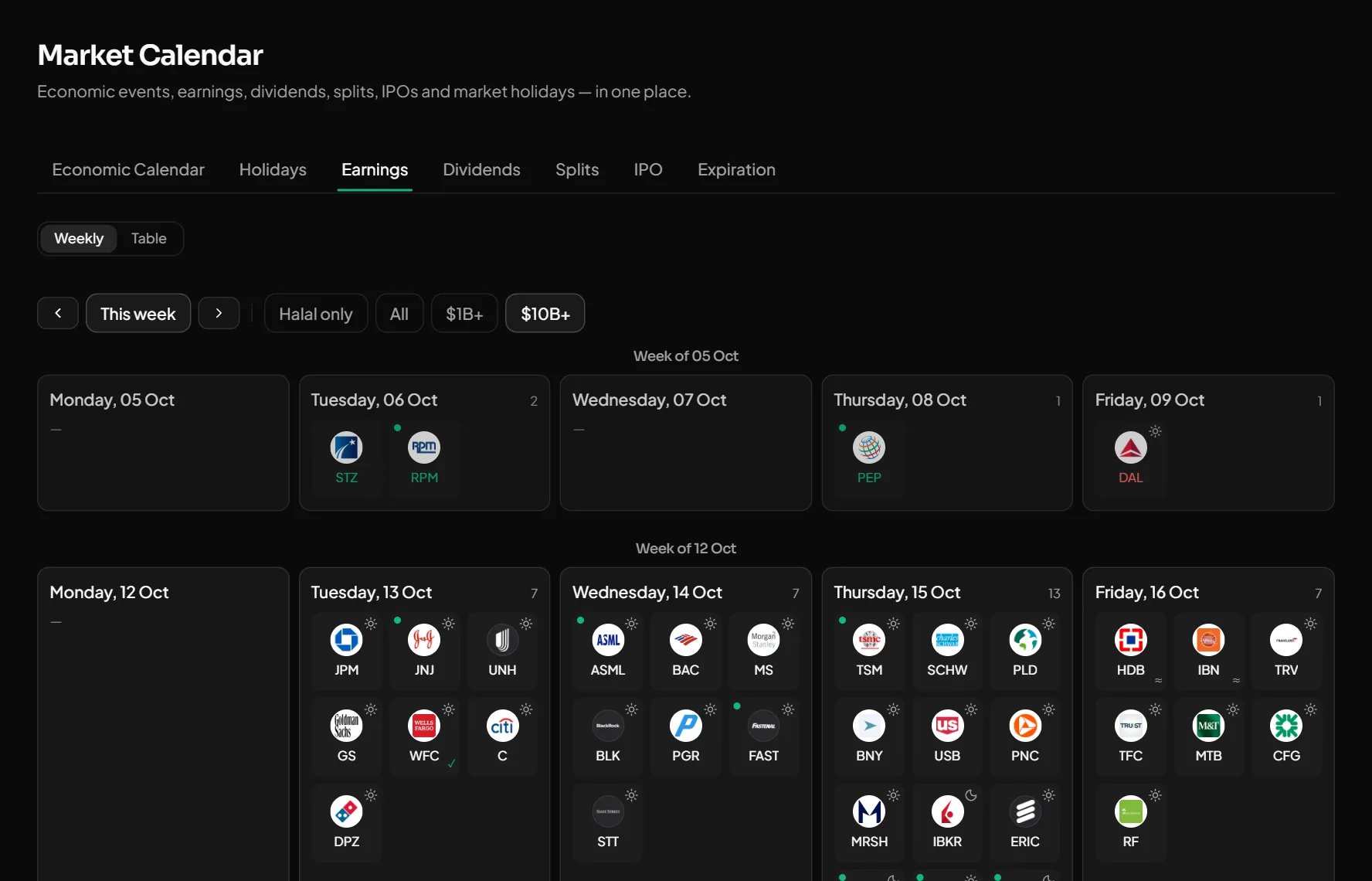Select the All market cap filter
This screenshot has height=881, width=1372.
[x=399, y=314]
